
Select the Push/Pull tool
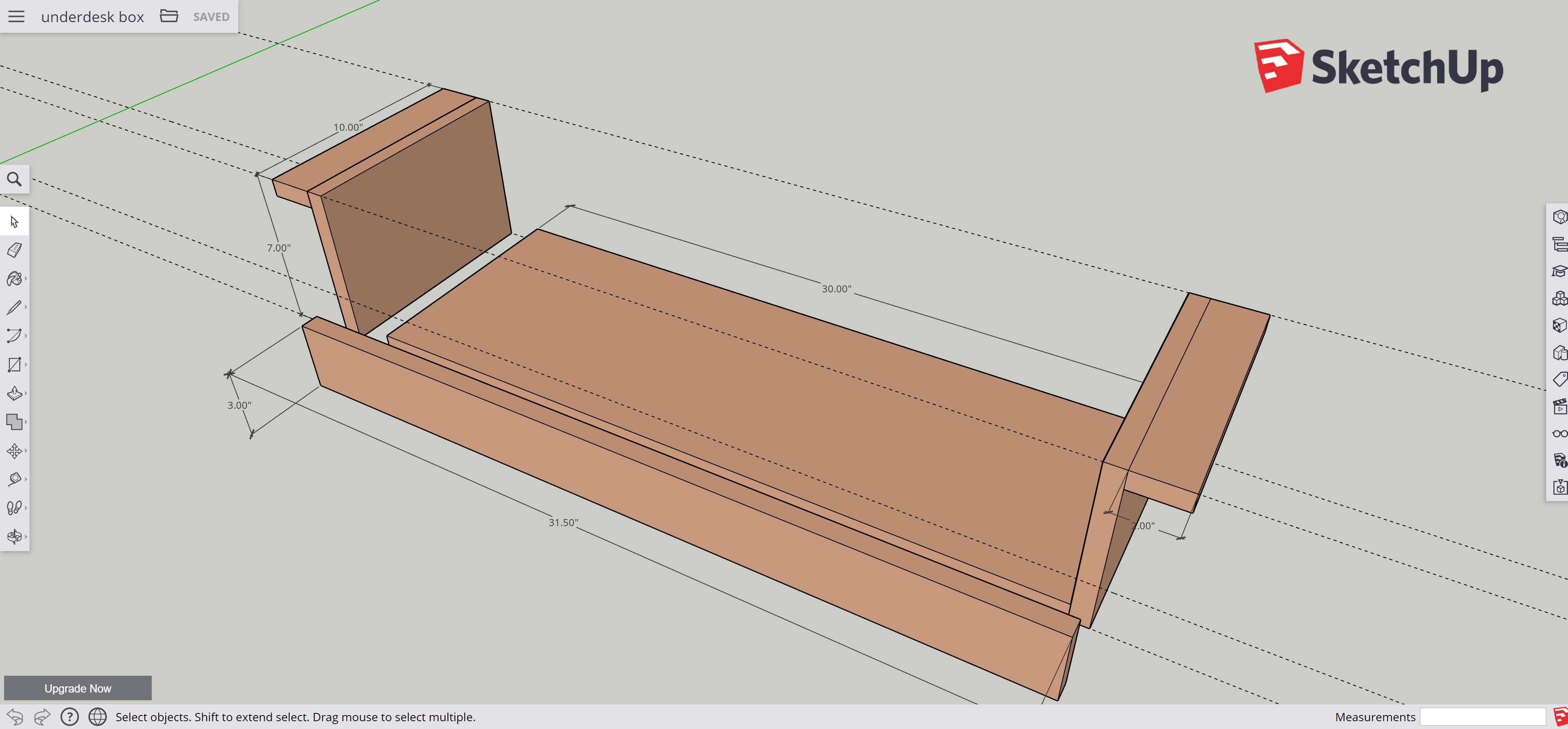coord(14,393)
